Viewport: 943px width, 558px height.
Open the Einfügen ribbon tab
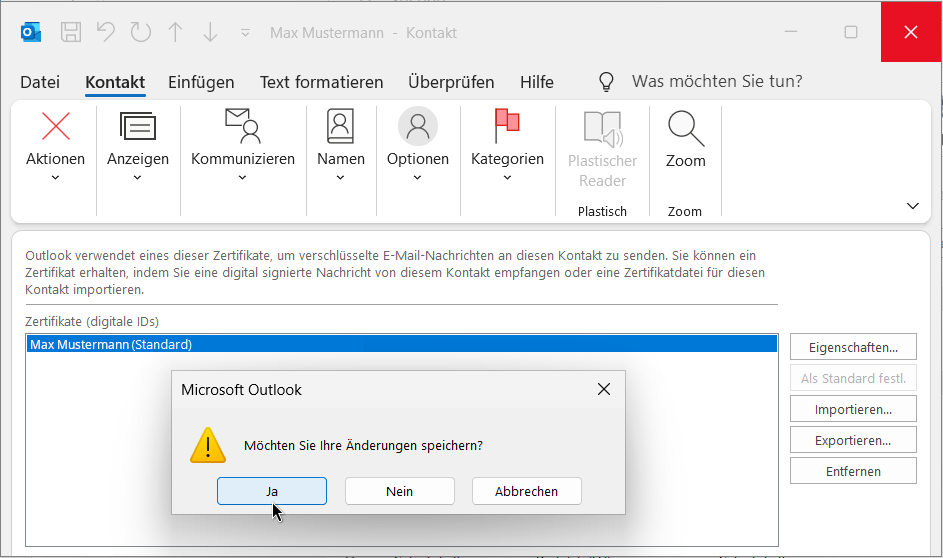pos(201,82)
